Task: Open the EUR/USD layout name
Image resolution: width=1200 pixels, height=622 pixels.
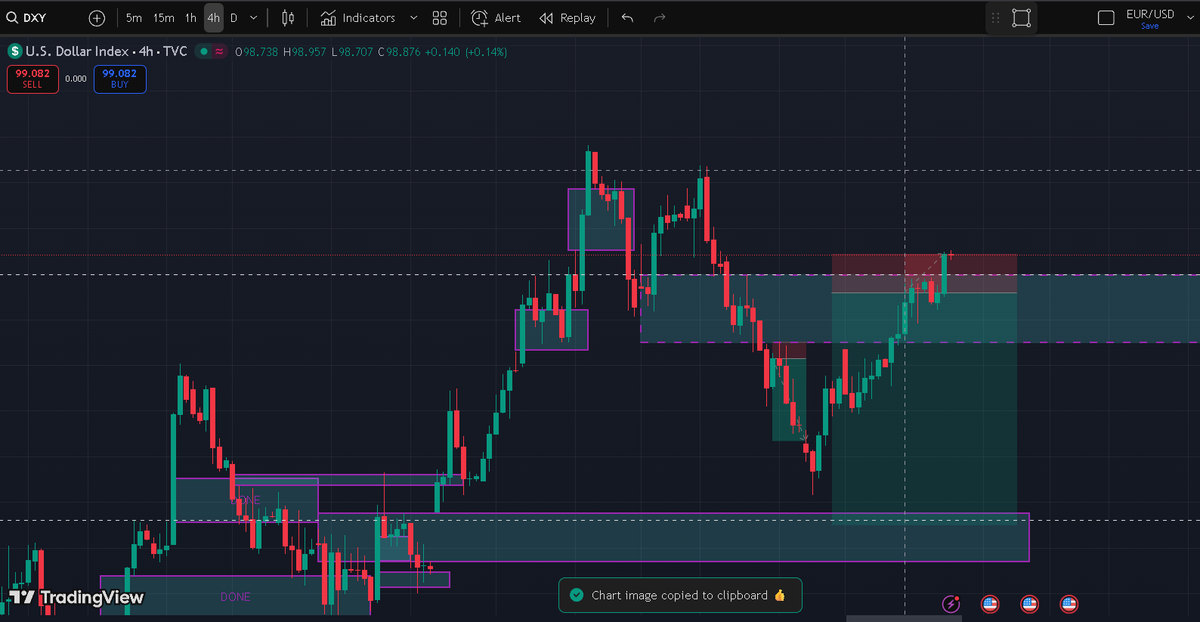Action: 1150,14
